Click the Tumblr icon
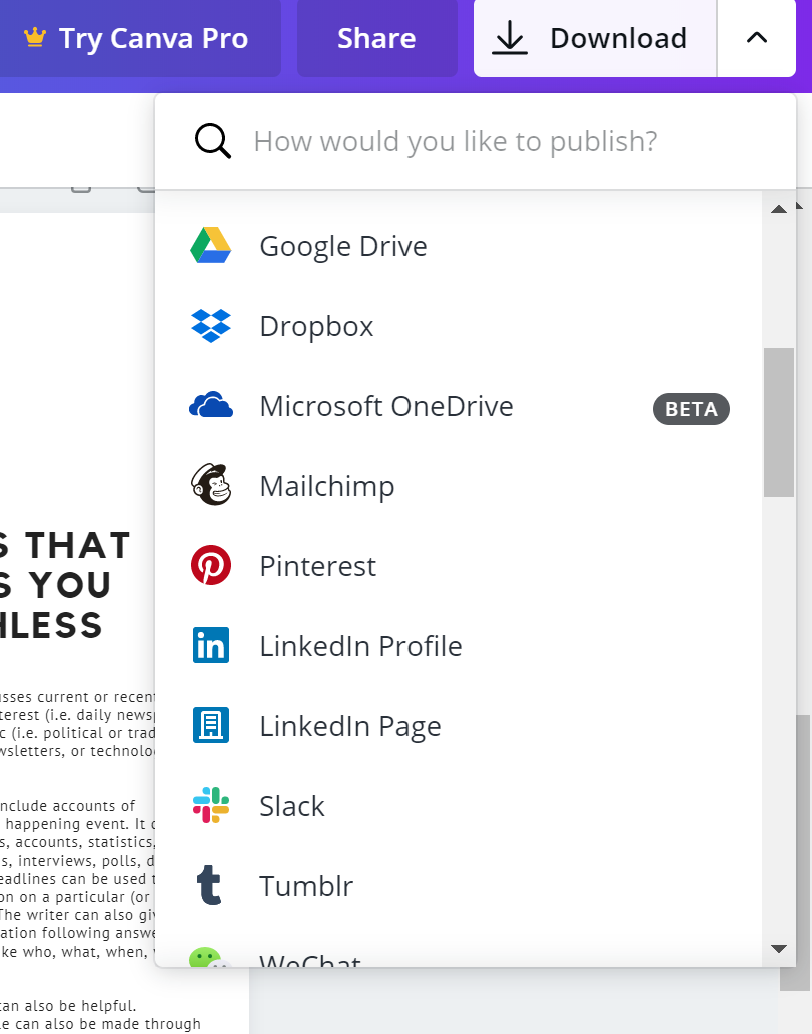The width and height of the screenshot is (812, 1034). tap(211, 885)
